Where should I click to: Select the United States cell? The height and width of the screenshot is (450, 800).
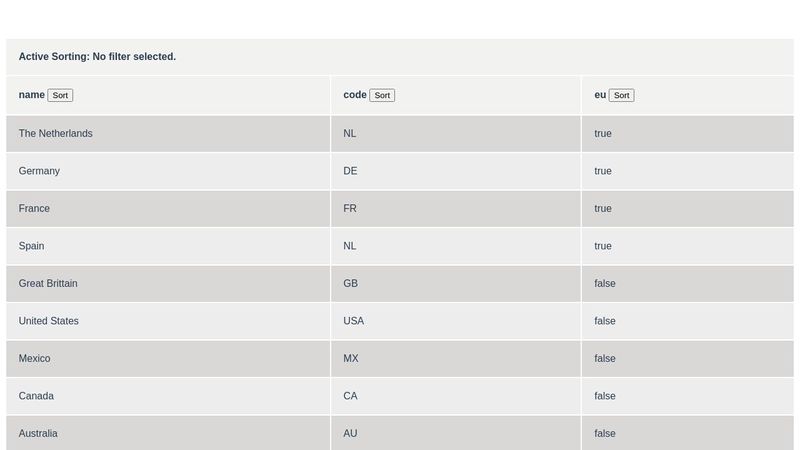[x=49, y=321]
